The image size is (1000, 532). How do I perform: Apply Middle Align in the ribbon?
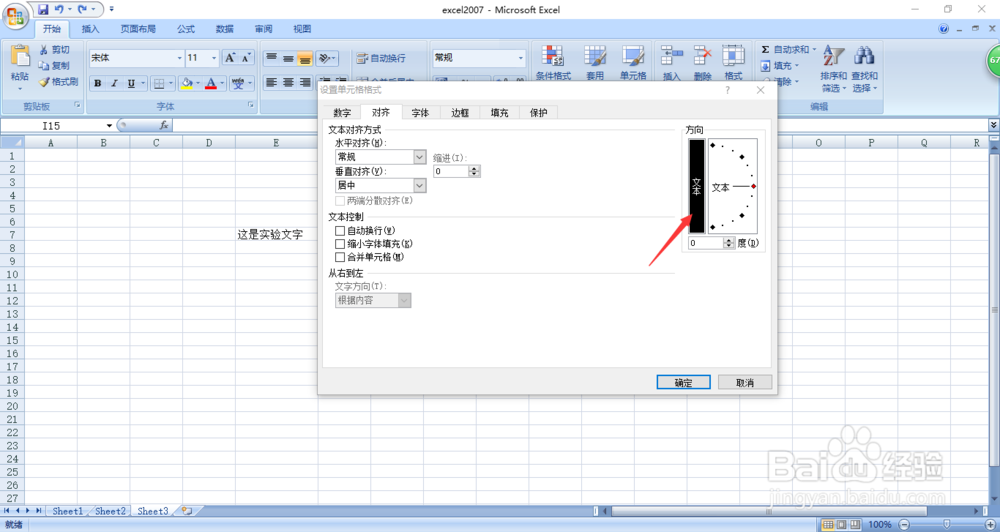[288, 58]
